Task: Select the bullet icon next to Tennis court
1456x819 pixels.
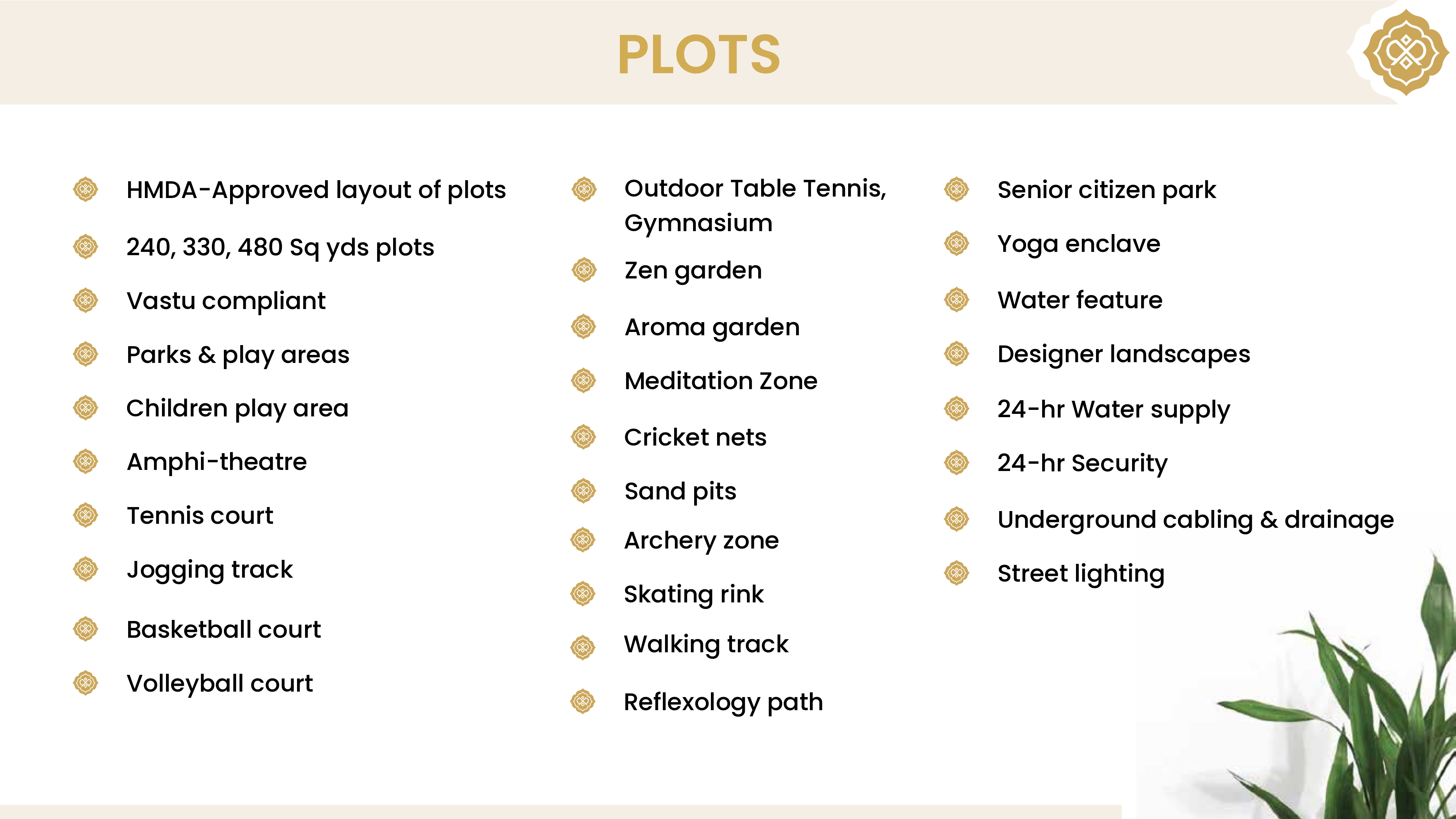Action: pos(86,515)
